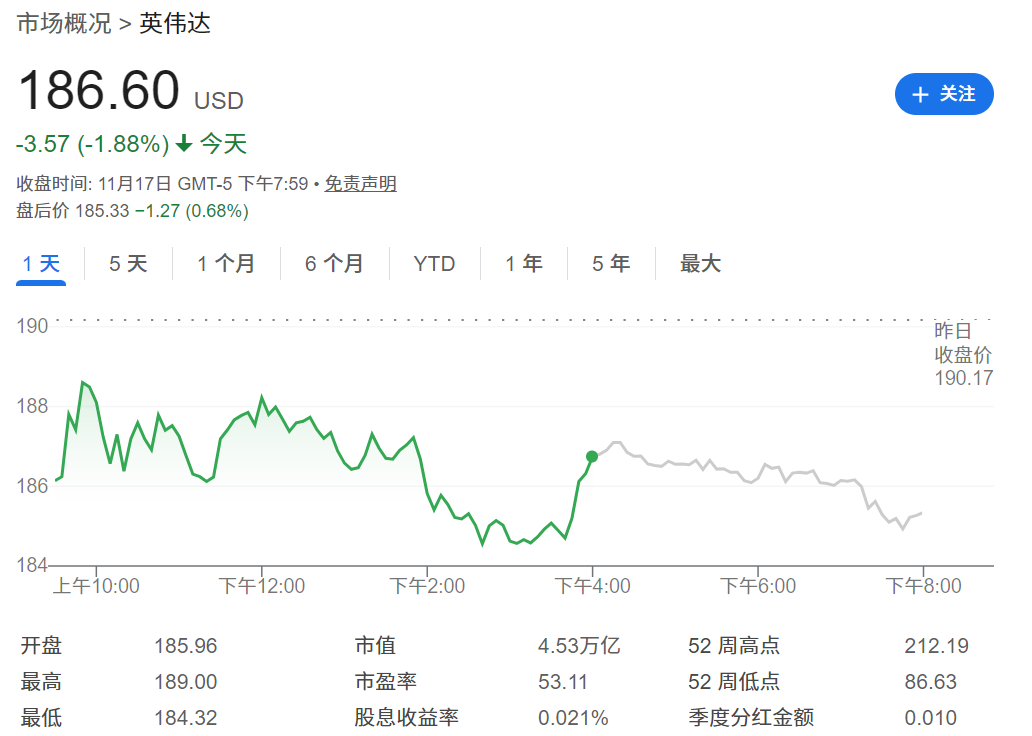
Task: Open the 免责声明 disclaimer link
Action: pos(362,185)
